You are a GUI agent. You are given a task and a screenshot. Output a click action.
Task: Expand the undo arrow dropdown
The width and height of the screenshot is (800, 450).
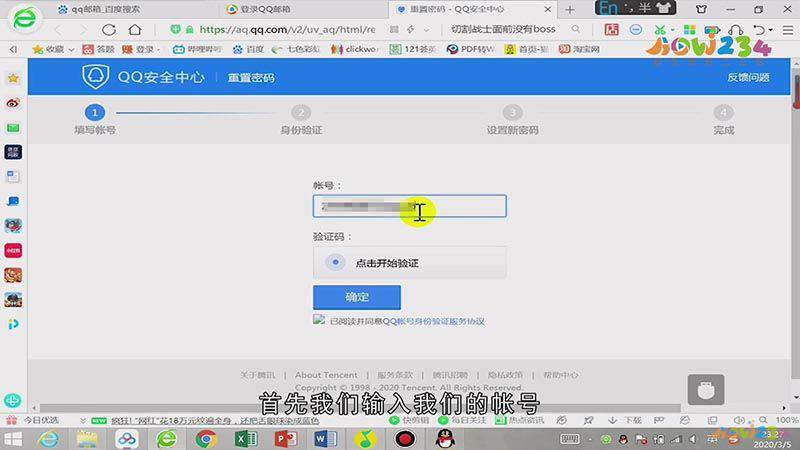click(x=770, y=30)
